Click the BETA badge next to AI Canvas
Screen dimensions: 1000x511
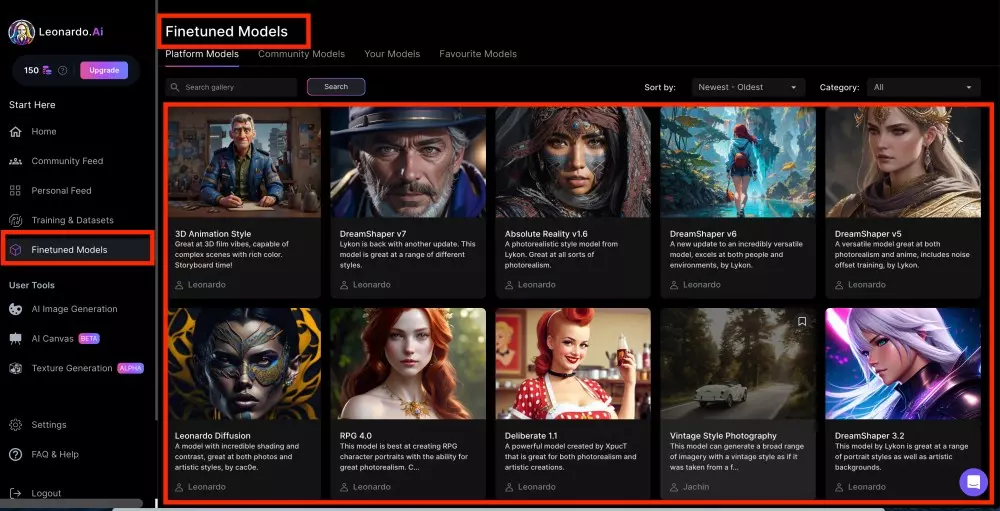point(89,339)
